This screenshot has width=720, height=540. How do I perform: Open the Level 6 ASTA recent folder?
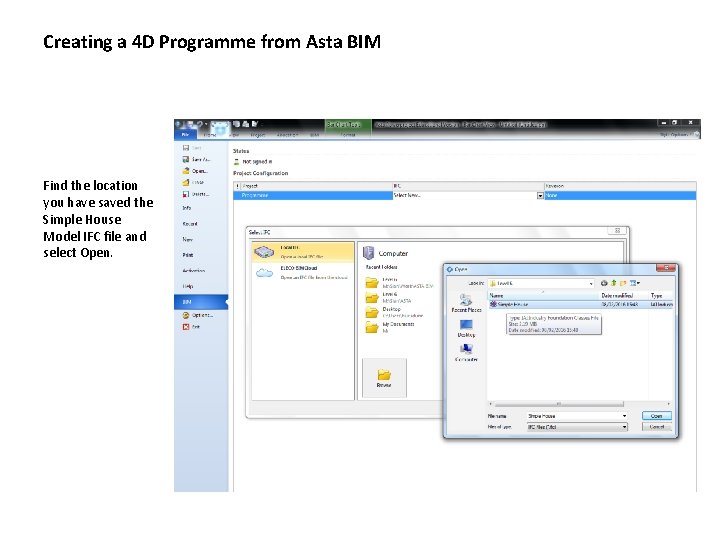click(389, 297)
